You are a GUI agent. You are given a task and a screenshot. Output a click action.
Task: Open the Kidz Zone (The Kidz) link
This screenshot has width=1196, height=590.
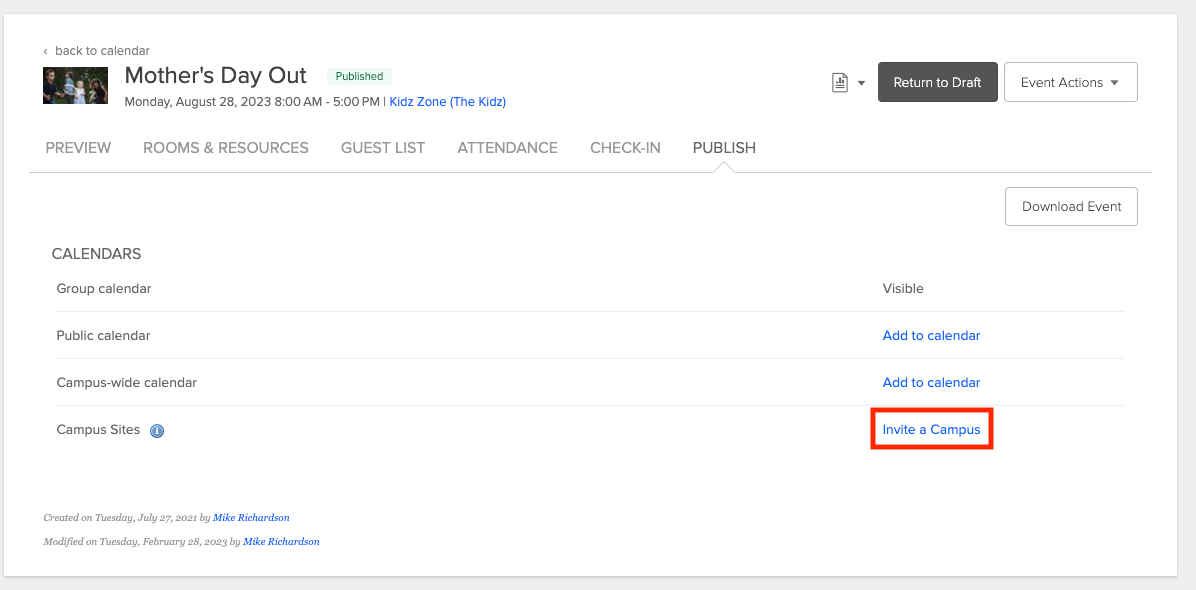tap(447, 102)
